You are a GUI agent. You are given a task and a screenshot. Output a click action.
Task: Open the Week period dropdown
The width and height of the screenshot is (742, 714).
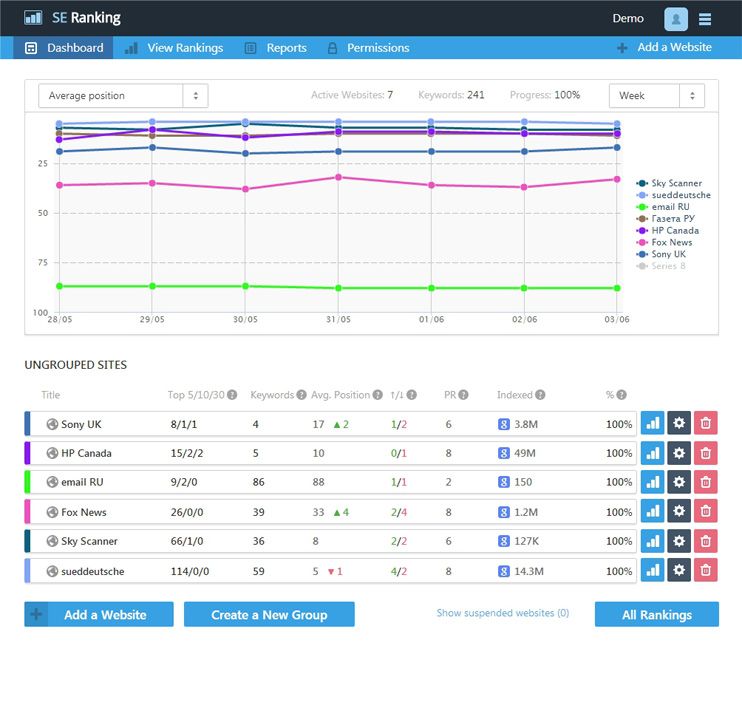(656, 96)
